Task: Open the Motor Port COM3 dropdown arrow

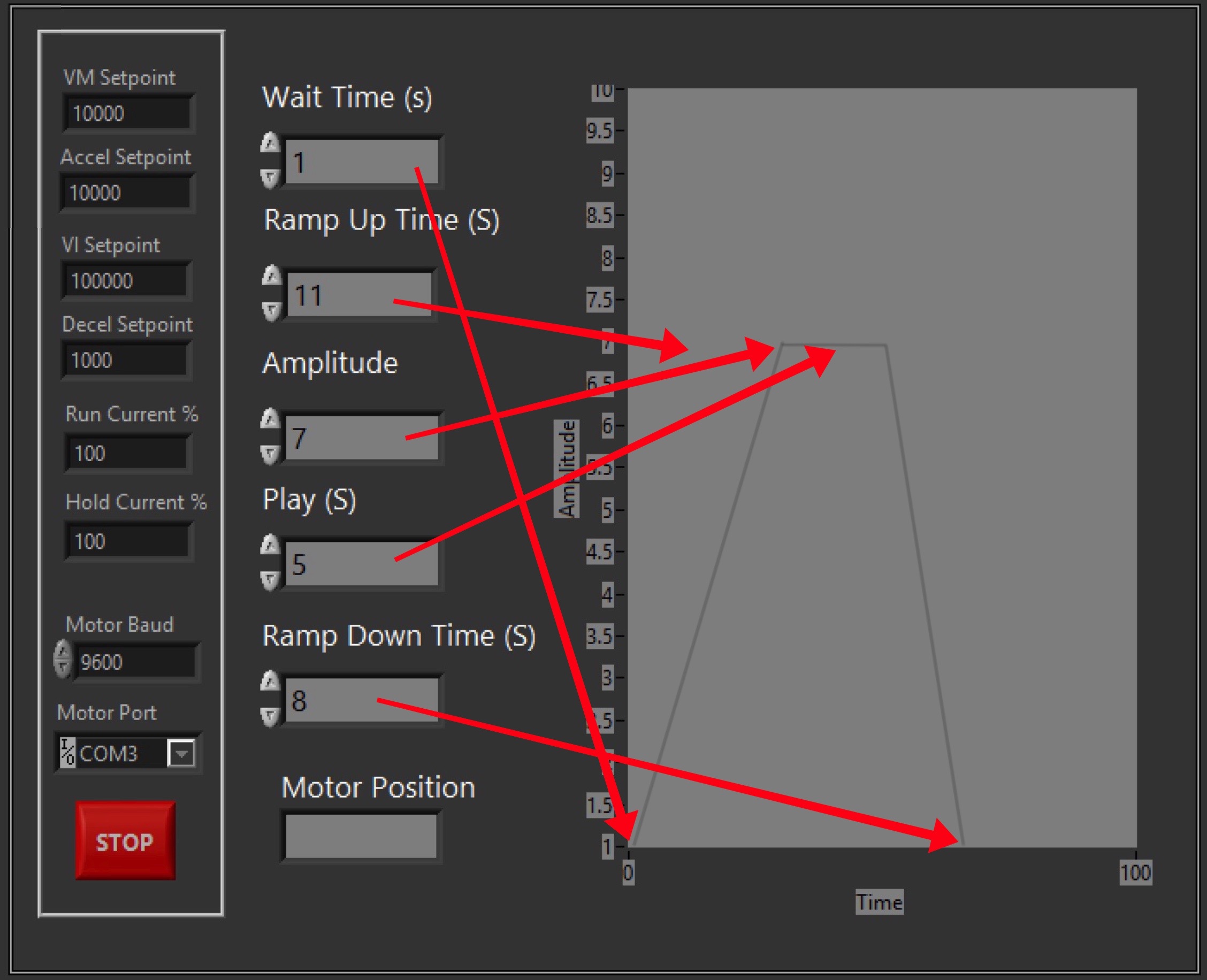Action: coord(182,753)
